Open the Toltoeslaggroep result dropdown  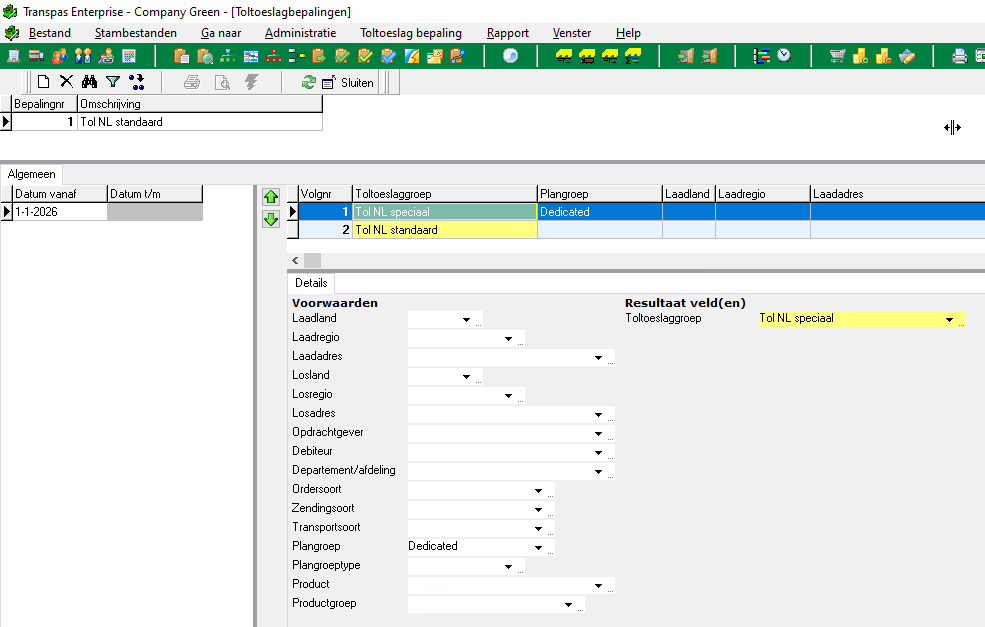(949, 320)
